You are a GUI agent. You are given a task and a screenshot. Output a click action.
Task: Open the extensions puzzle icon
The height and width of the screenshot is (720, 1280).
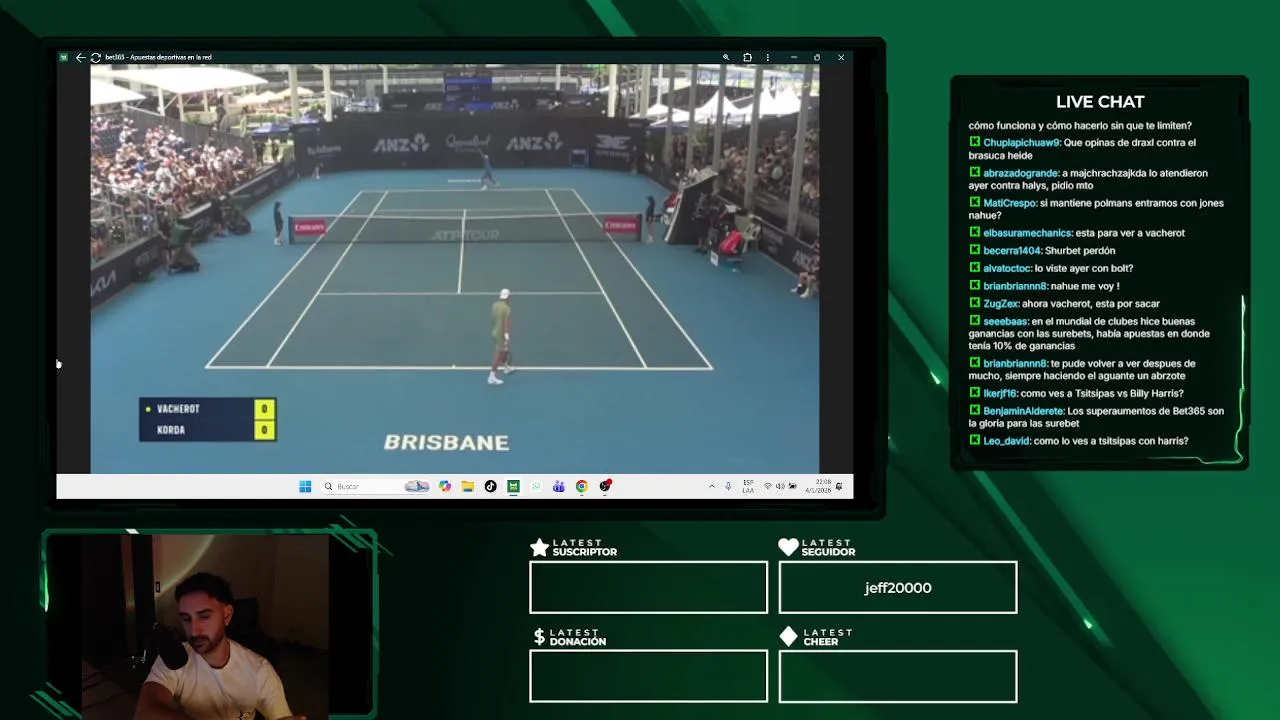click(x=747, y=57)
